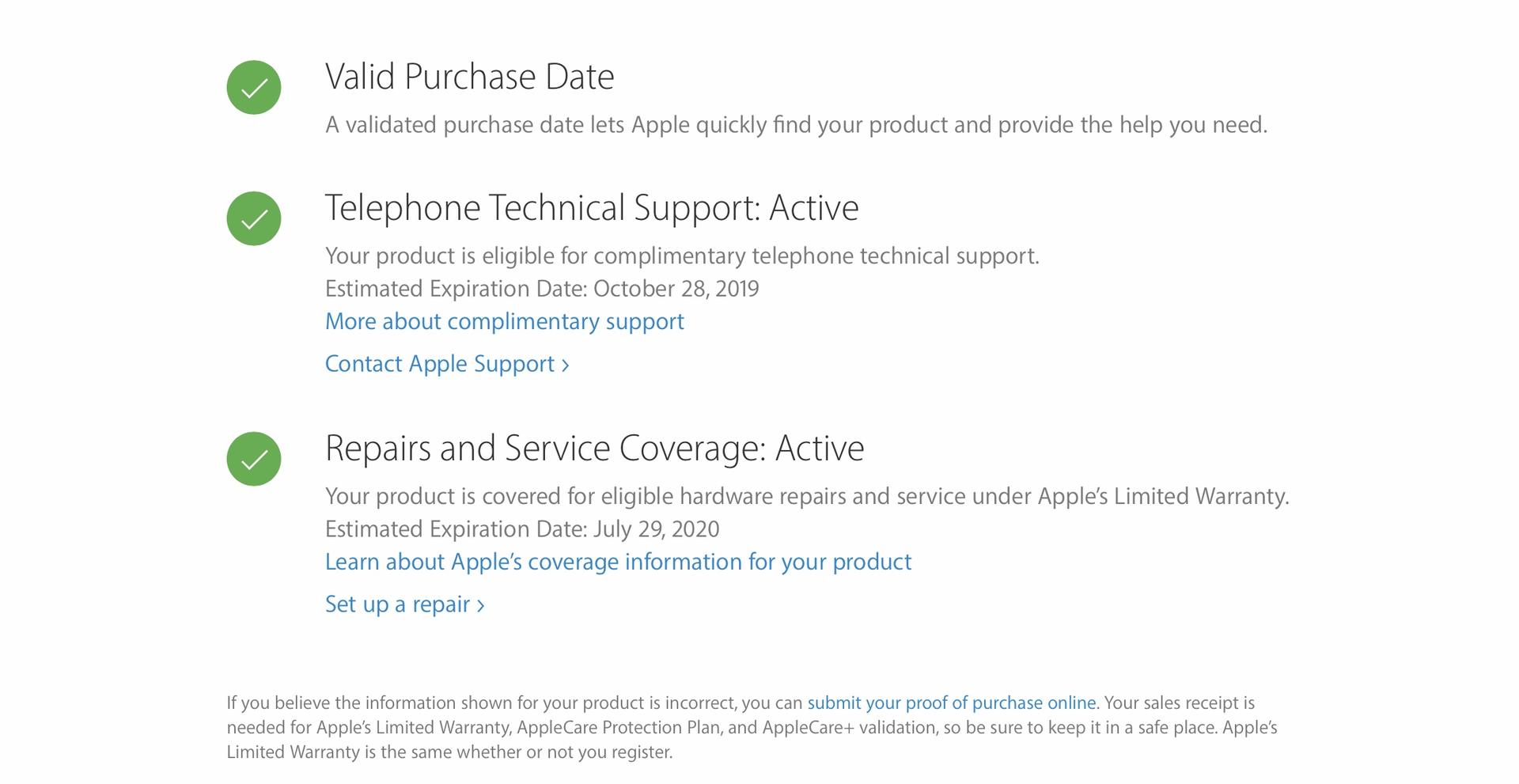The height and width of the screenshot is (784, 1519).
Task: Click the AppleCare Protection Plan footer text
Action: tap(618, 727)
